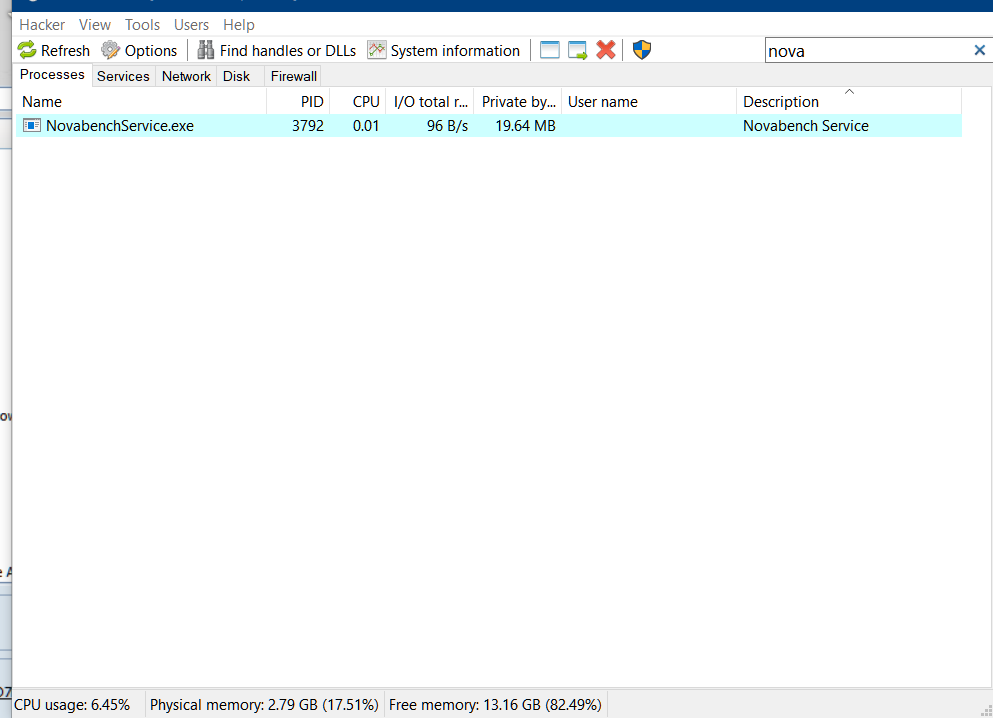
Task: Open the Help menu
Action: [x=239, y=25]
